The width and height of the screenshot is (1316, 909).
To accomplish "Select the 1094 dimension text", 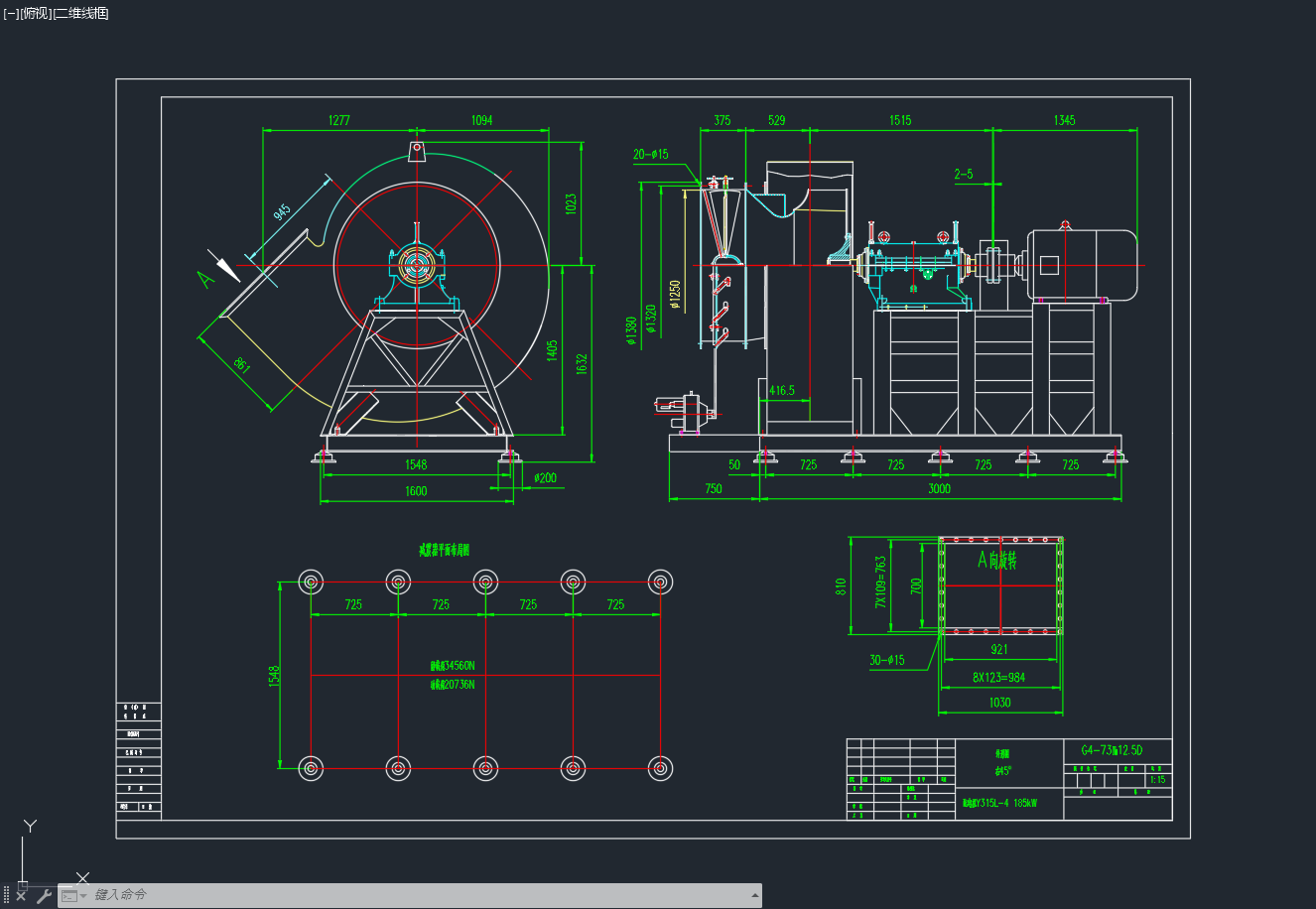I will point(481,120).
